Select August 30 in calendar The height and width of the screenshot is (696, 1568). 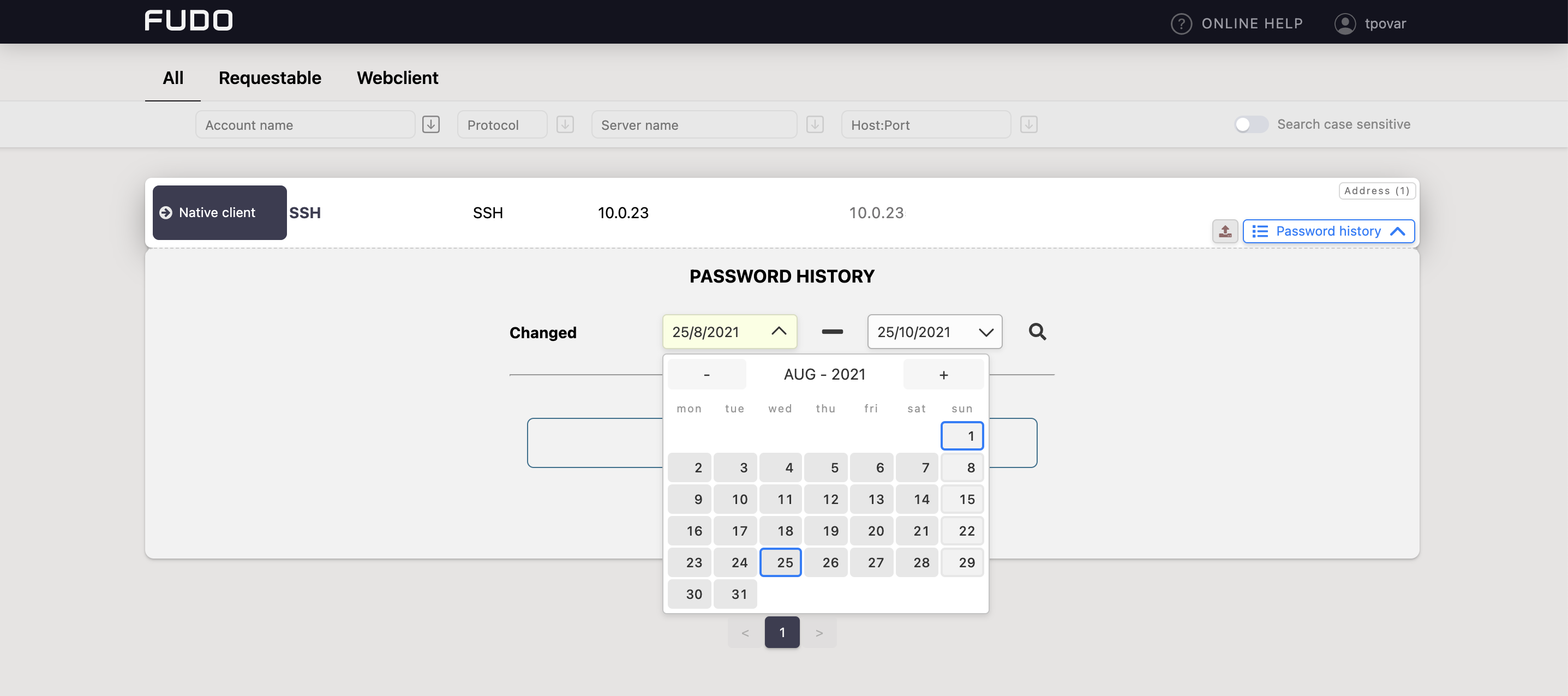(x=690, y=594)
